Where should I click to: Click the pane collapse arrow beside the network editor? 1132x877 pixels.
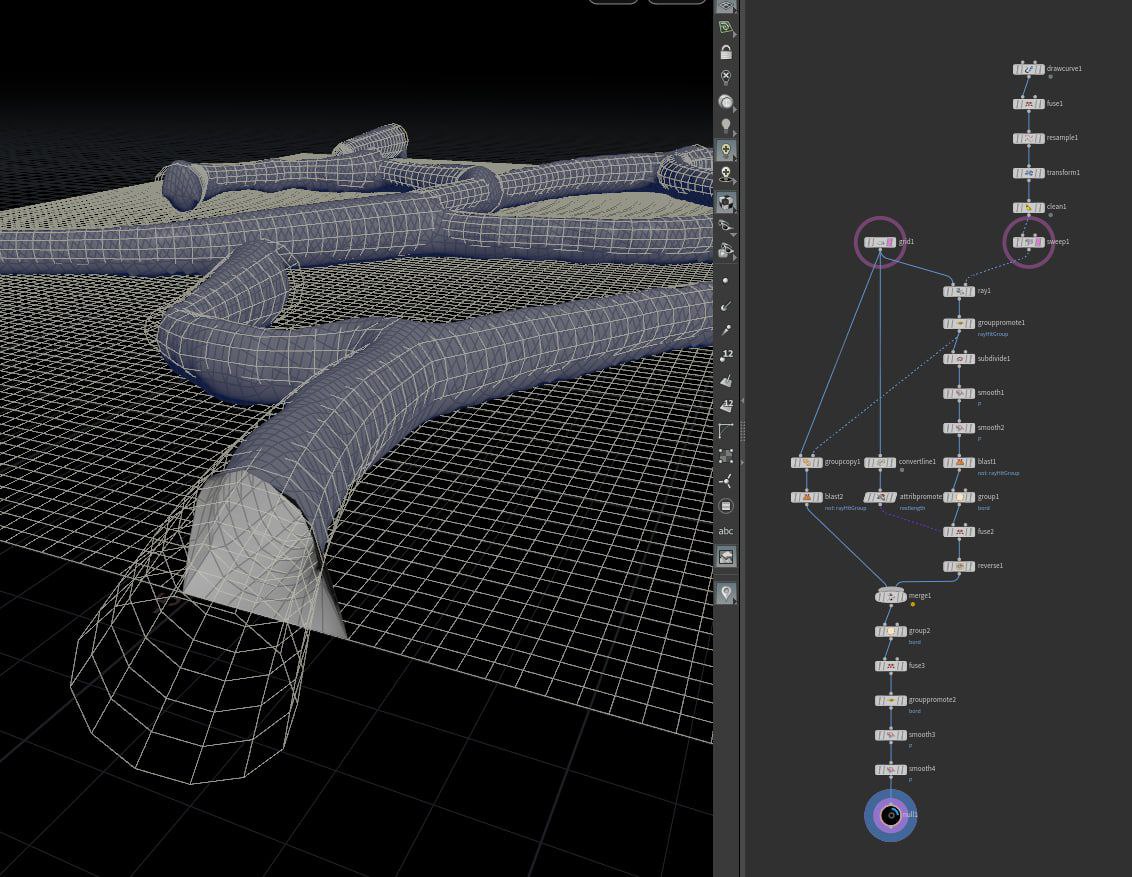(x=742, y=401)
